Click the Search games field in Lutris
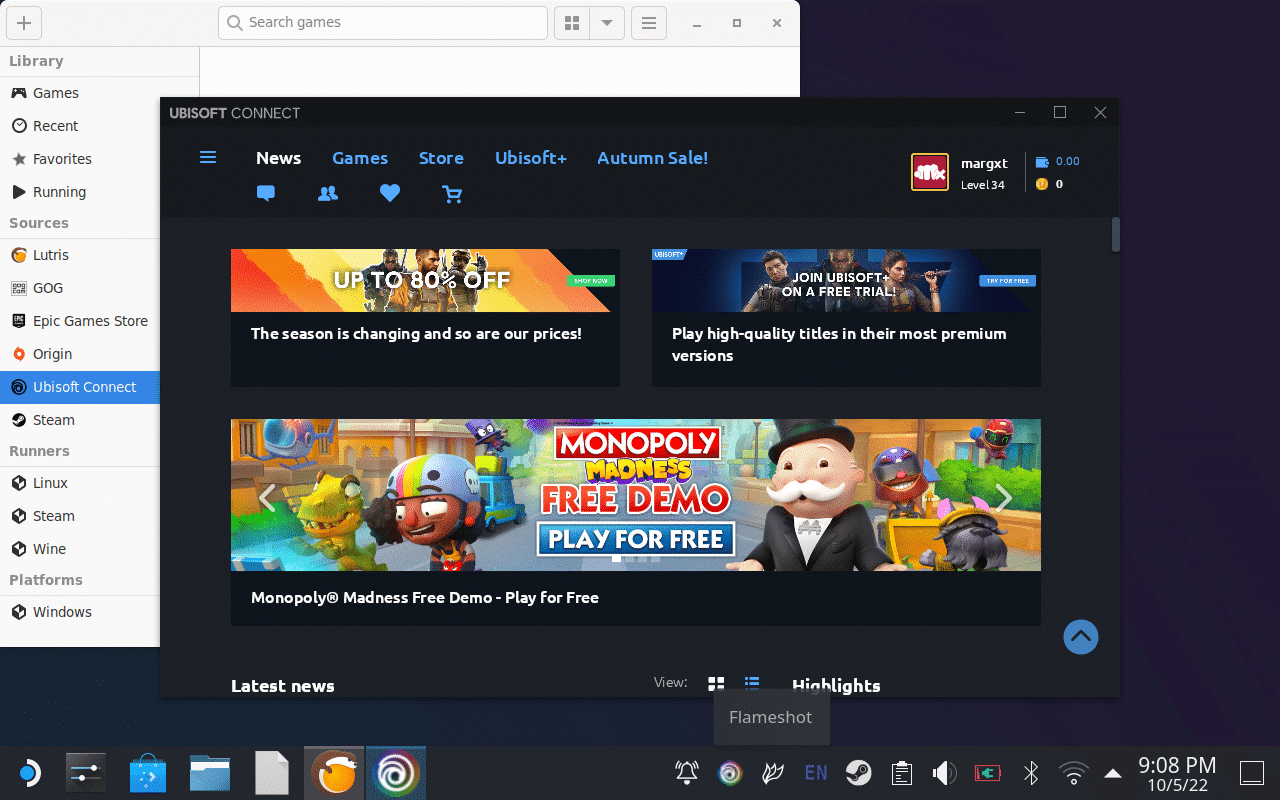 (x=383, y=23)
